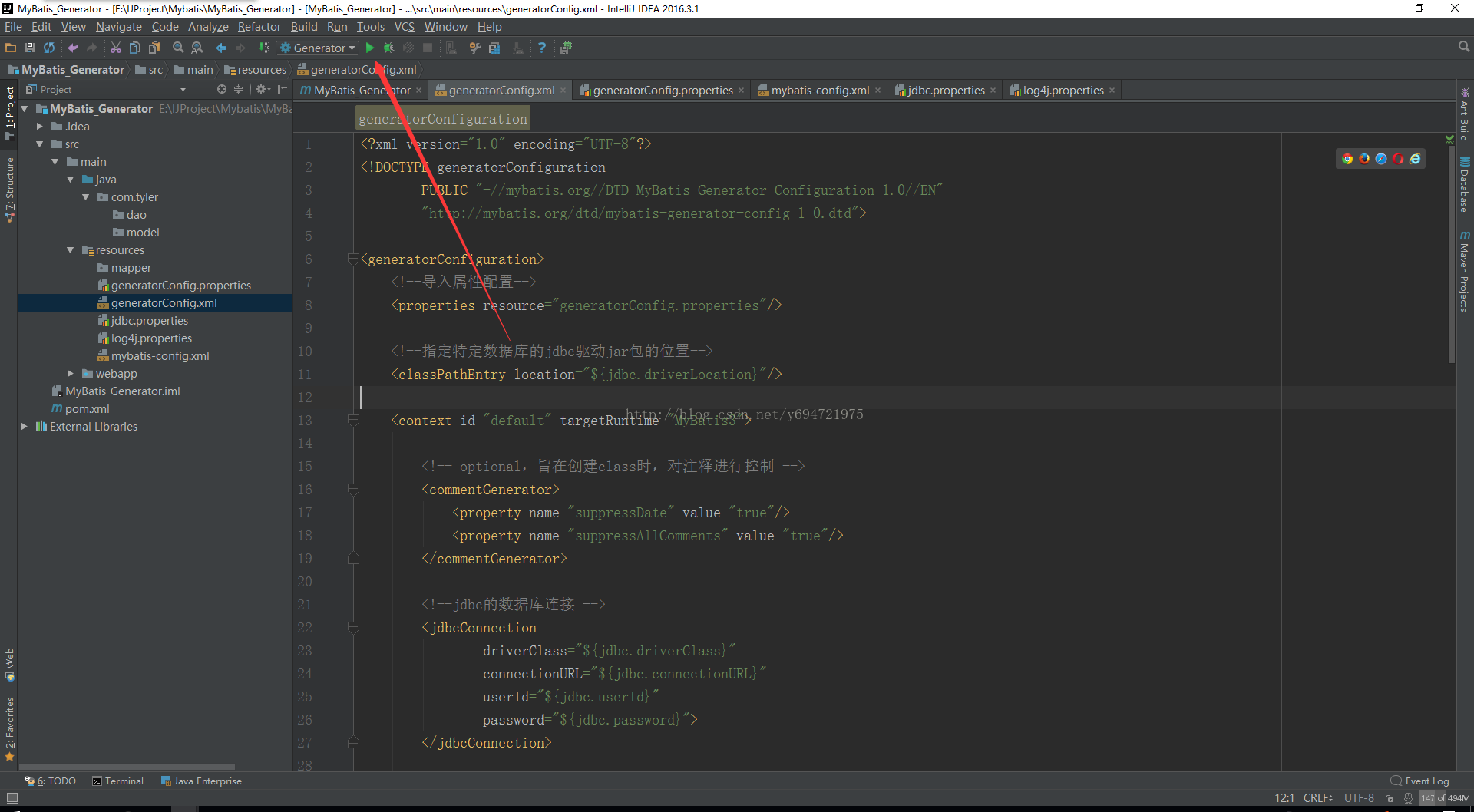Toggle the Database tool window on right edge
The image size is (1474, 812).
[x=1465, y=184]
